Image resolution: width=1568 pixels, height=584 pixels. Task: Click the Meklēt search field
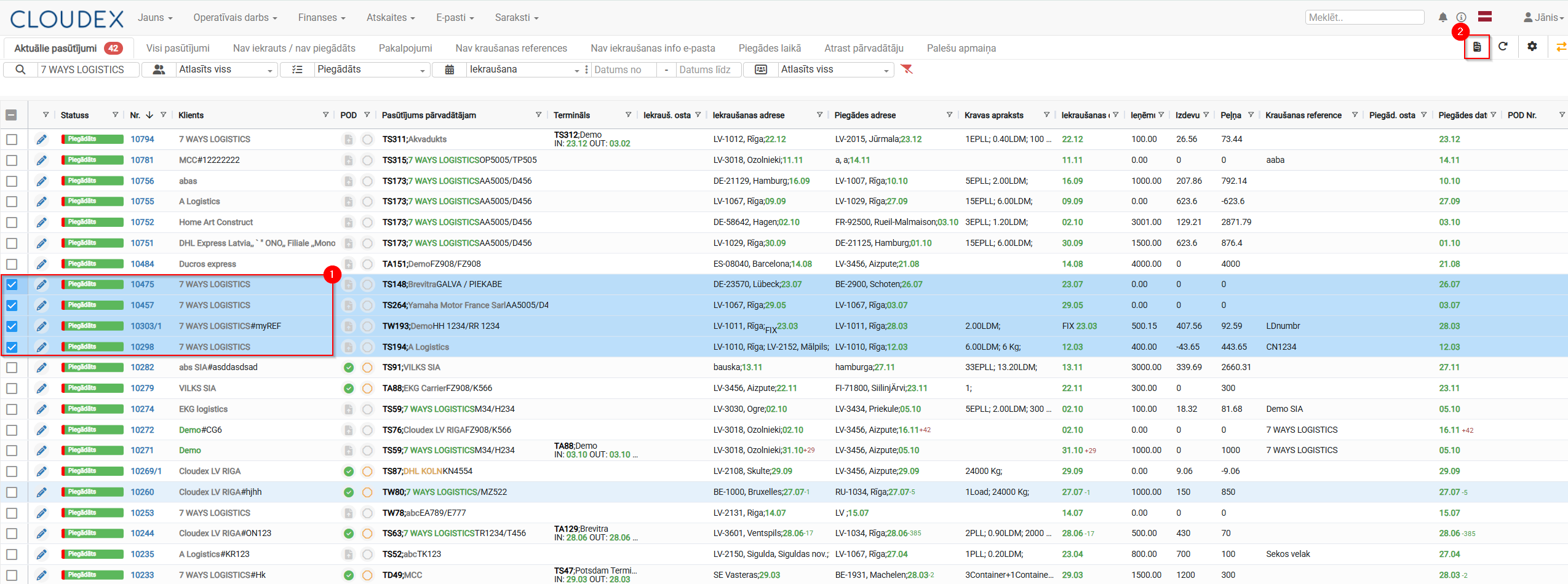[1364, 17]
